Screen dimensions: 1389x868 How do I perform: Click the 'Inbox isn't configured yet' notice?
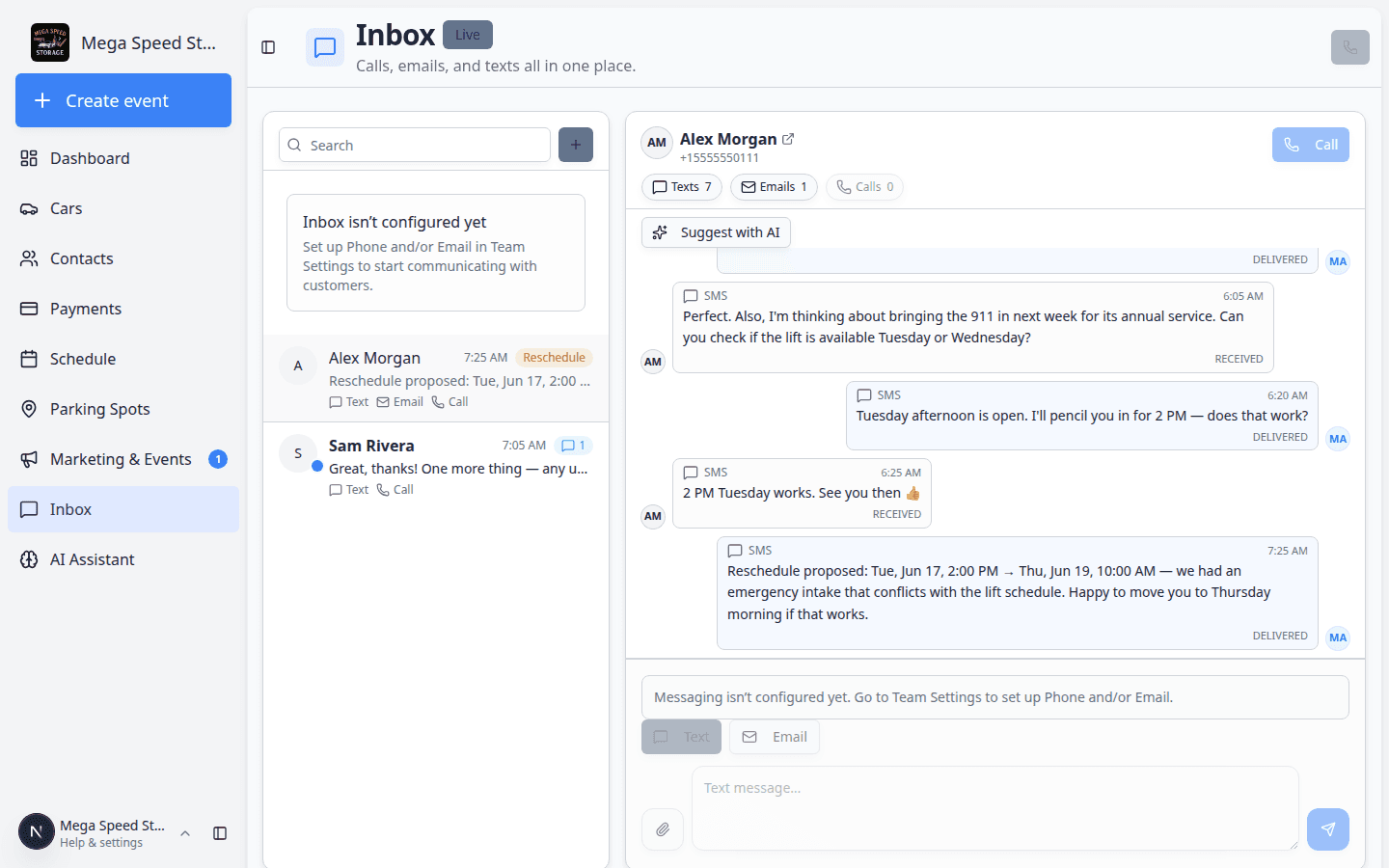[x=436, y=253]
